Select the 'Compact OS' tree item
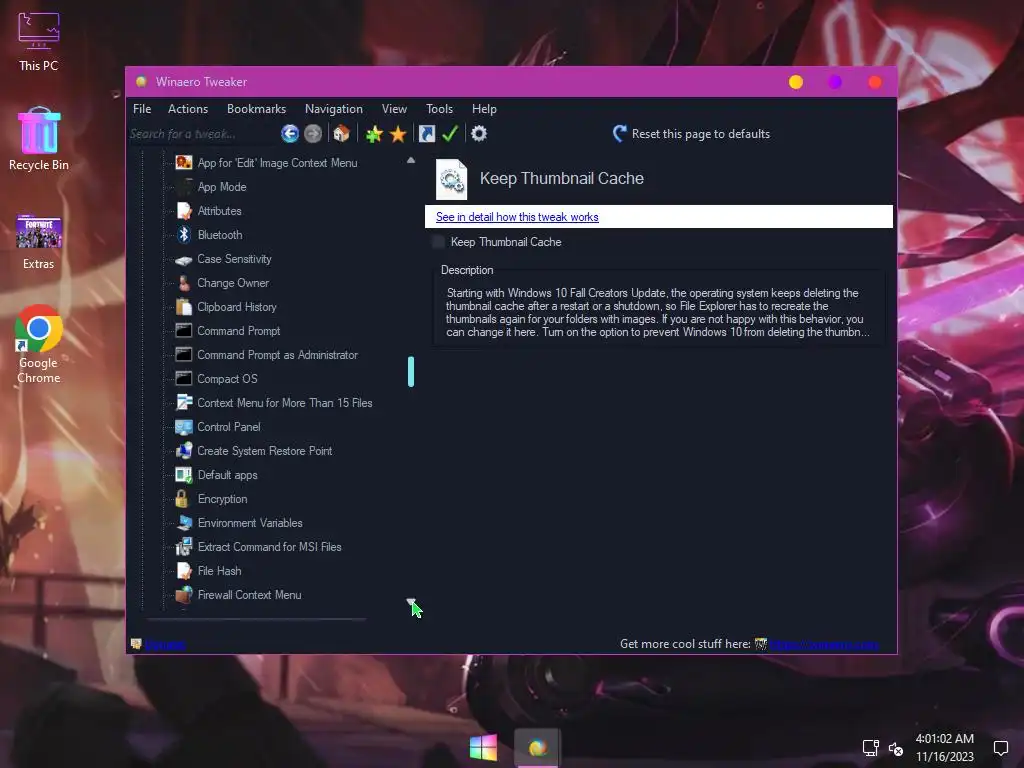Screen dimensions: 1024x768 (227, 379)
